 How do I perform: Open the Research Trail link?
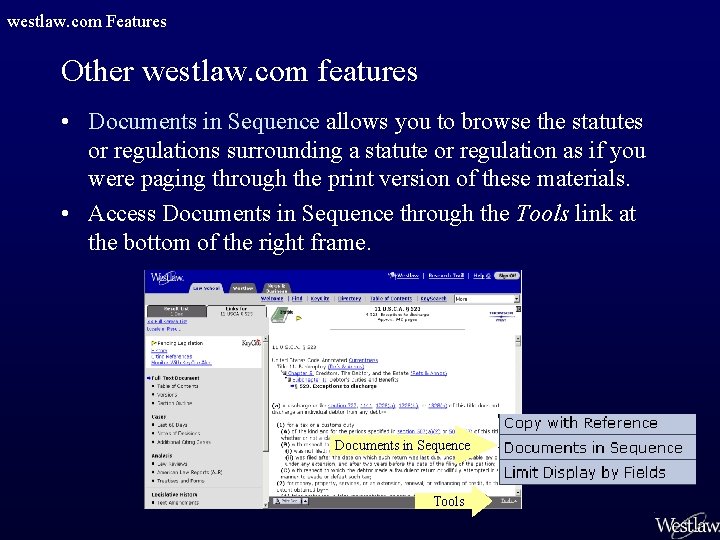tap(446, 276)
